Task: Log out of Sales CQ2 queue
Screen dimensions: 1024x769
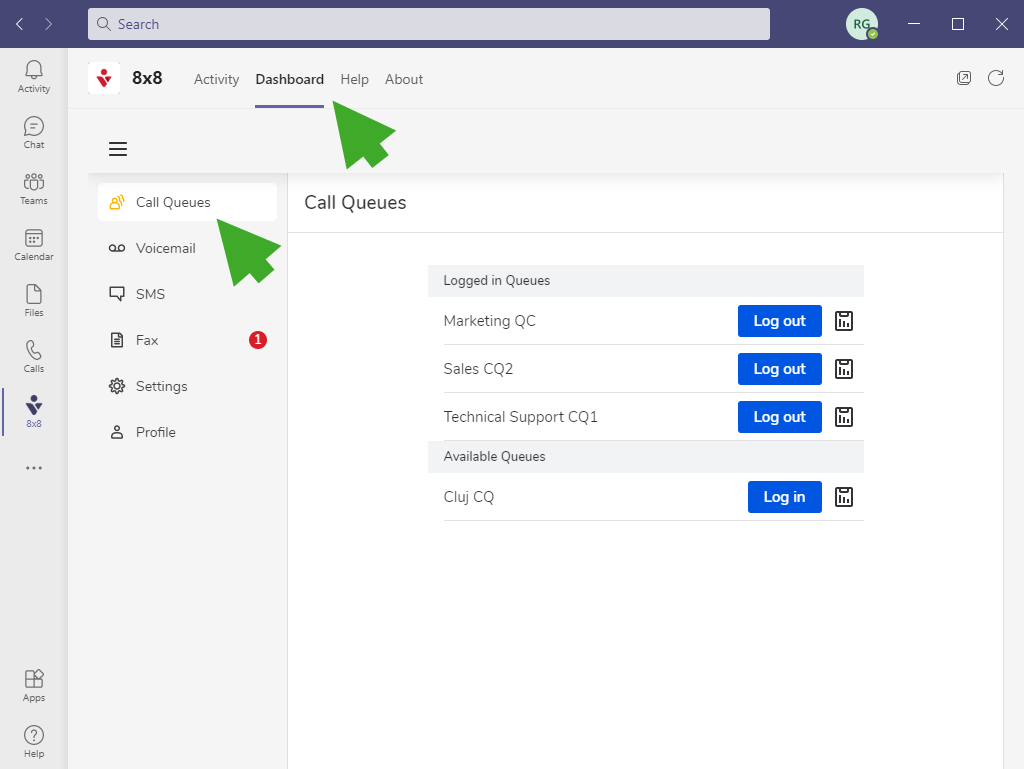Action: tap(779, 369)
